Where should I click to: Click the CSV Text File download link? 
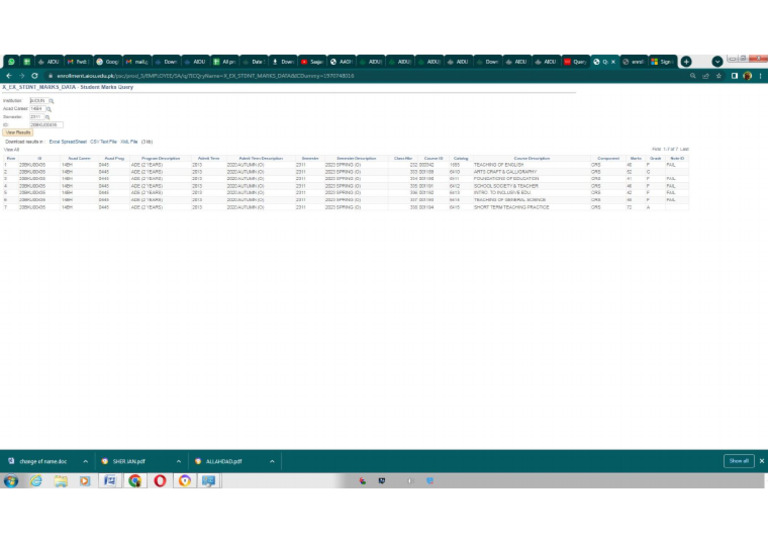click(x=103, y=141)
